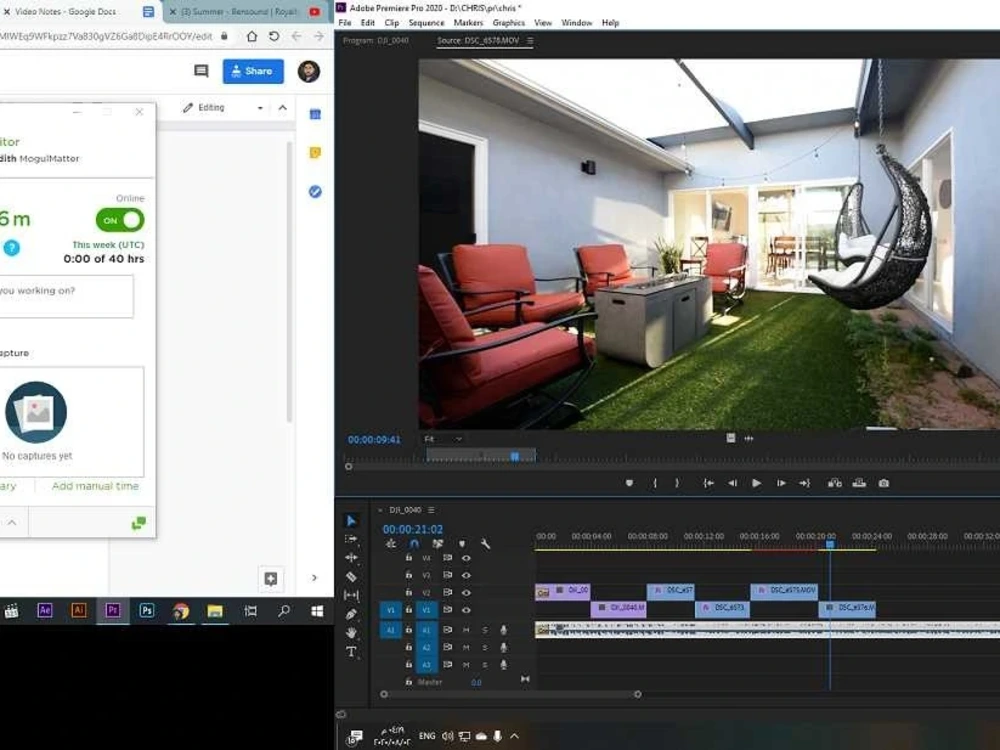Step forward one frame
This screenshot has height=750, width=1000.
click(x=781, y=483)
